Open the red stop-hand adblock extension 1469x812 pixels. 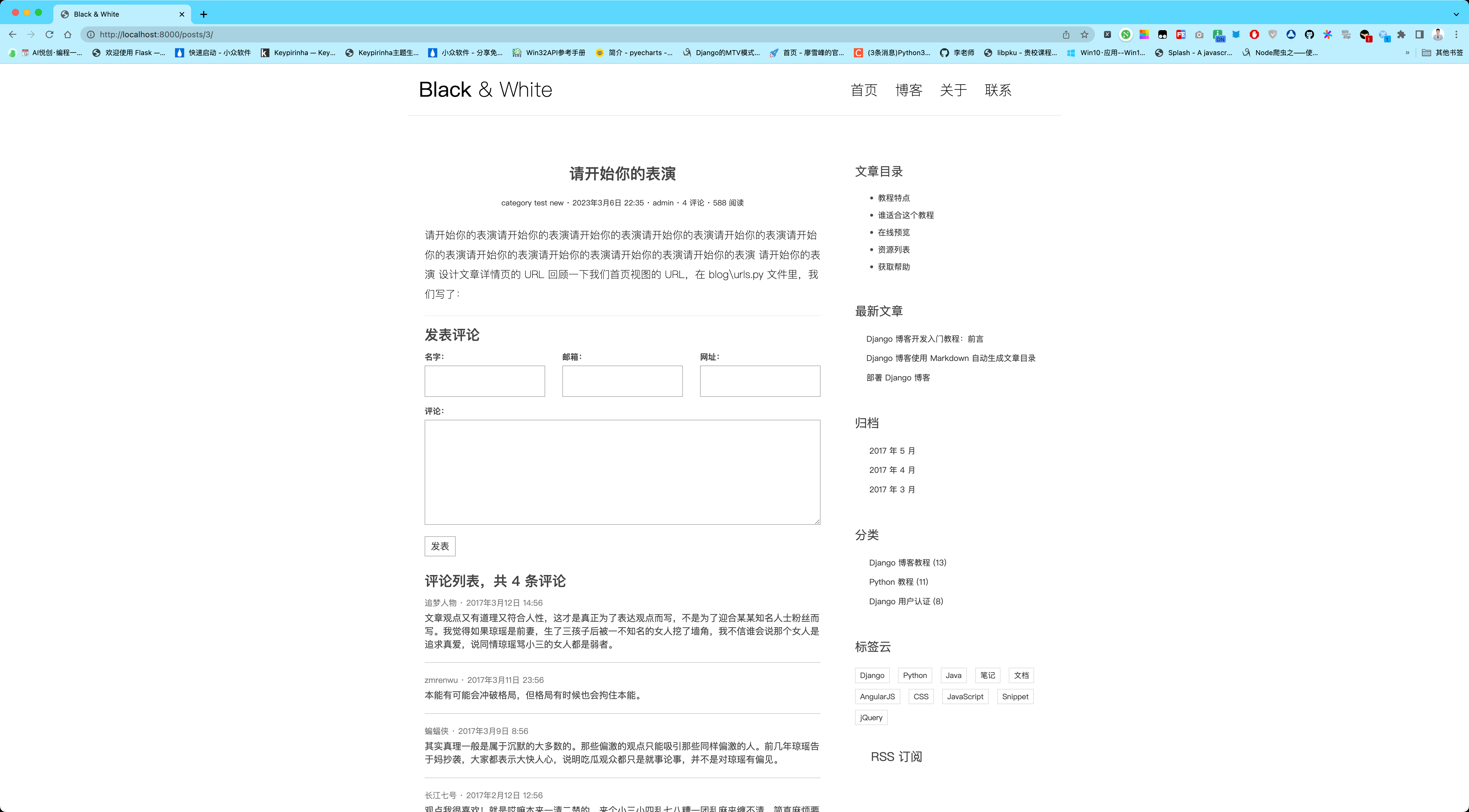1254,35
